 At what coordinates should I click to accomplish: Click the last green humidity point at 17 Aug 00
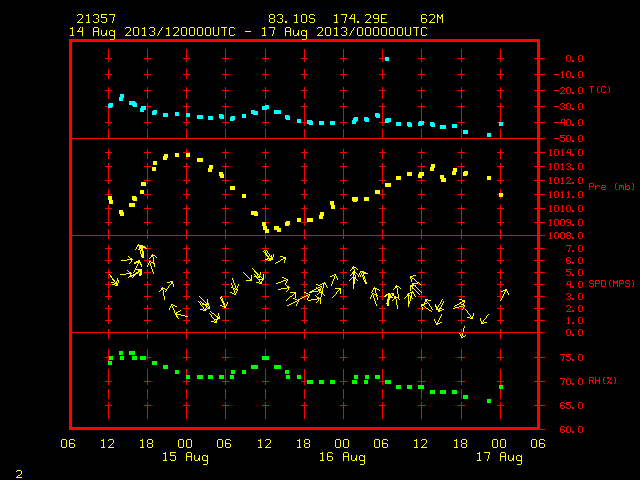501,387
